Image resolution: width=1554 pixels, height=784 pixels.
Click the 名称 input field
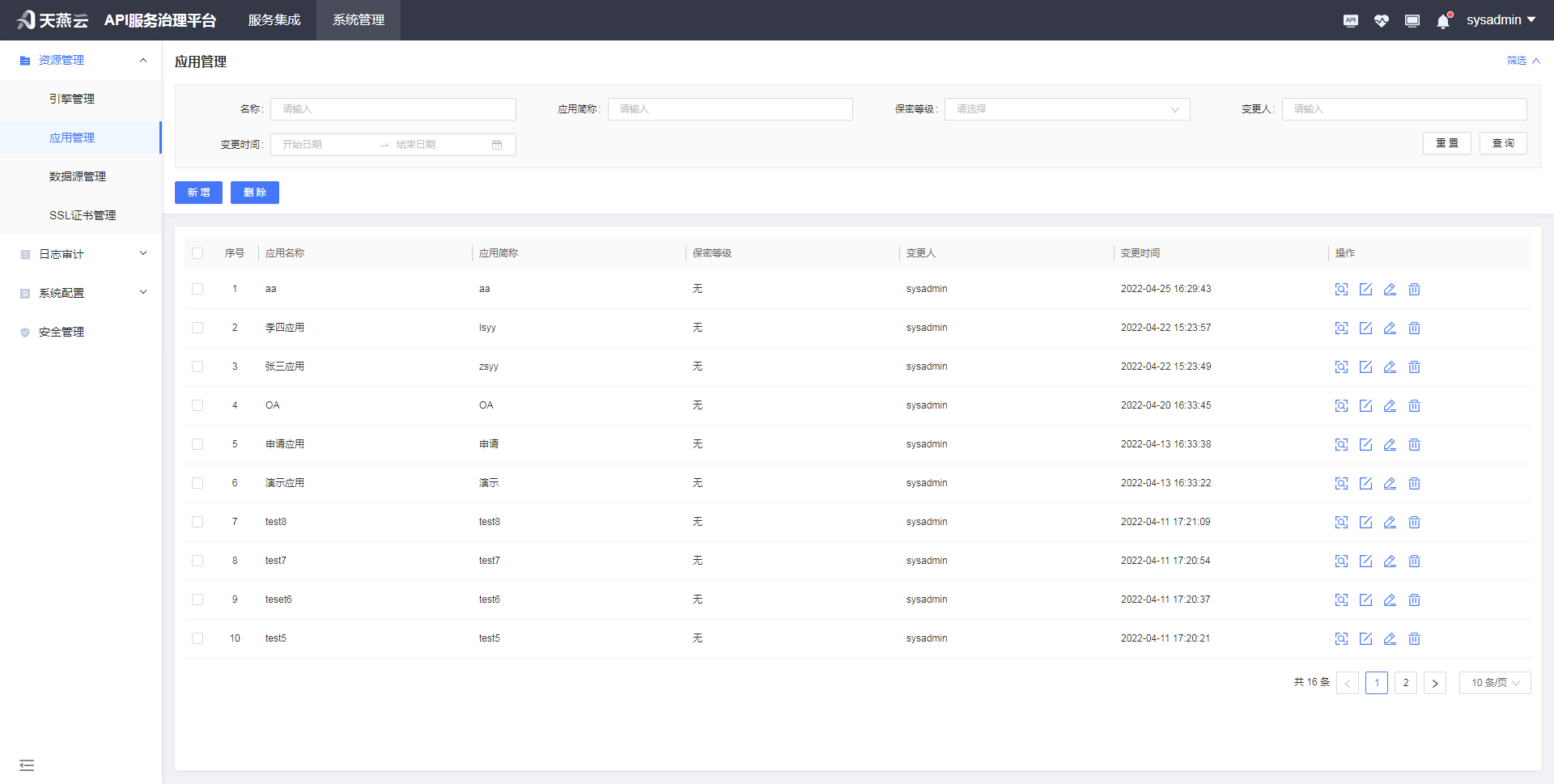[393, 109]
